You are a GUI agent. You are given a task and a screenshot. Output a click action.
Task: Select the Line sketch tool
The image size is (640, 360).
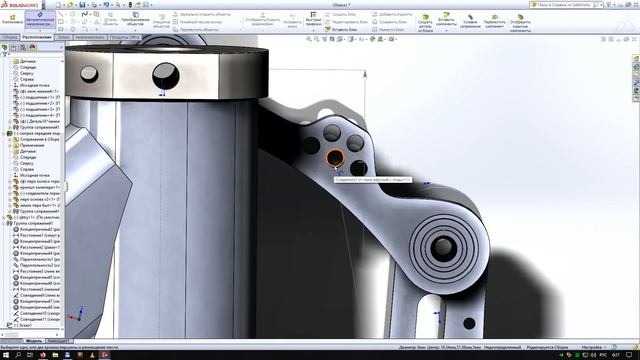[x=61, y=14]
